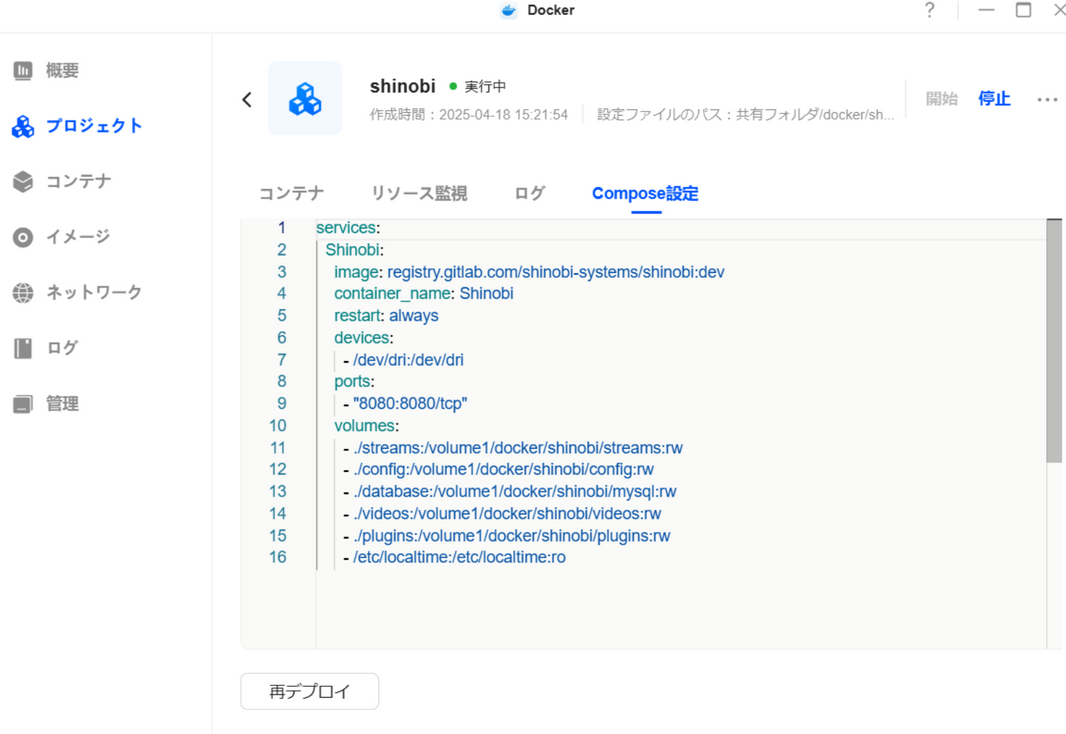
Task: Open help via the question mark icon
Action: pos(929,10)
